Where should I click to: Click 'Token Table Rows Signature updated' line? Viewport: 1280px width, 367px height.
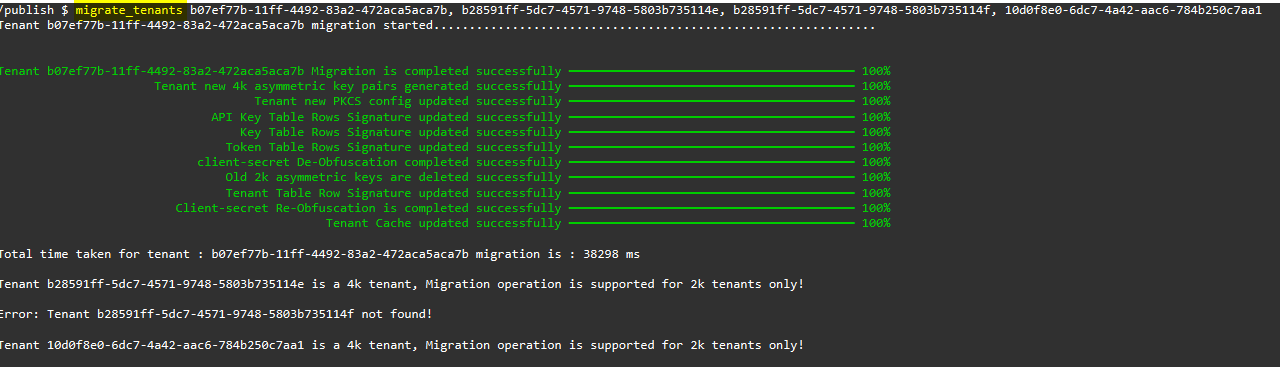[x=393, y=147]
